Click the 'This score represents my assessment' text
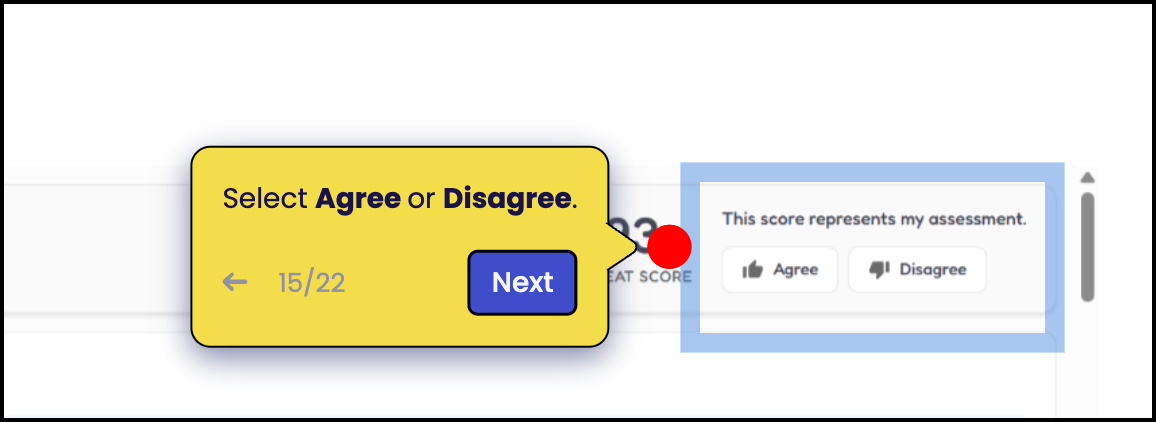Image resolution: width=1156 pixels, height=422 pixels. pos(874,219)
